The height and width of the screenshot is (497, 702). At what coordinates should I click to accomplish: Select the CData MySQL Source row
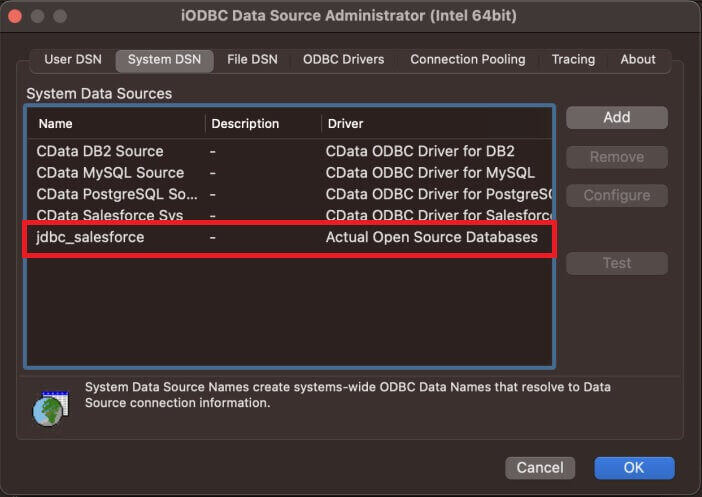289,173
